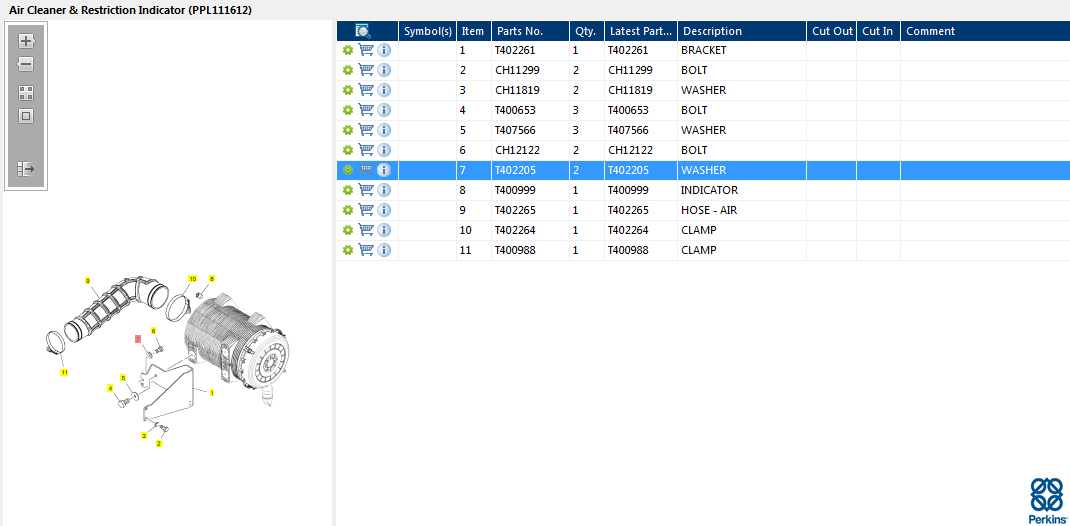The height and width of the screenshot is (526, 1070).
Task: Select highlighted red callout 7 in diagram
Action: point(138,338)
